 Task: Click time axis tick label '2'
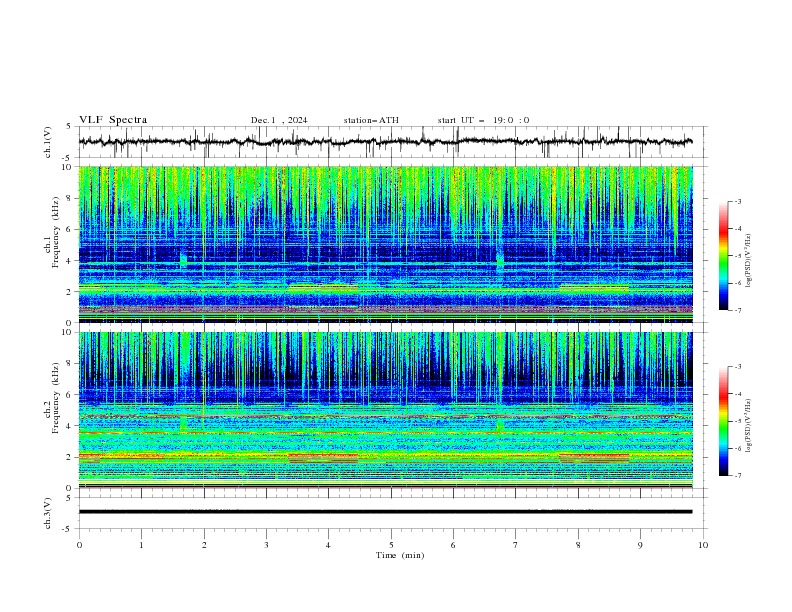point(204,545)
